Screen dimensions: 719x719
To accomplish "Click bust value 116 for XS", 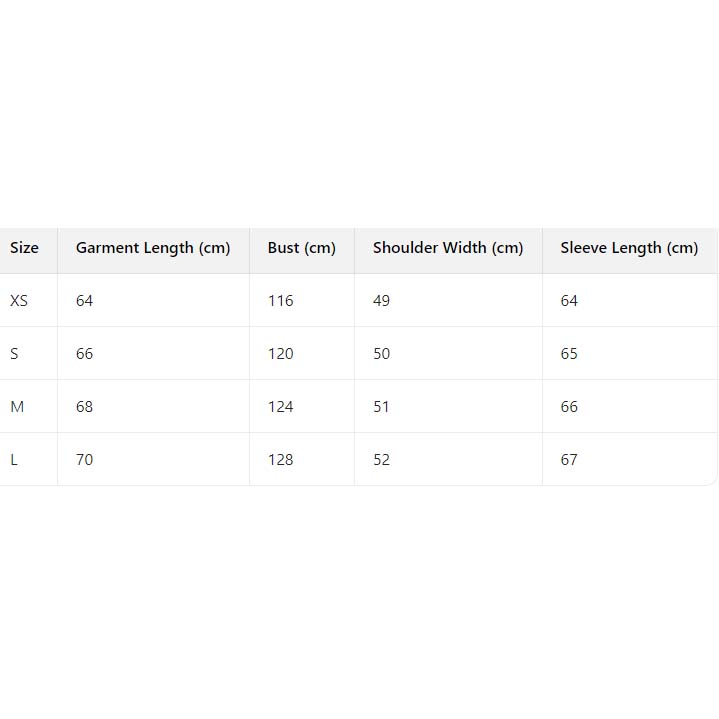I will [281, 301].
